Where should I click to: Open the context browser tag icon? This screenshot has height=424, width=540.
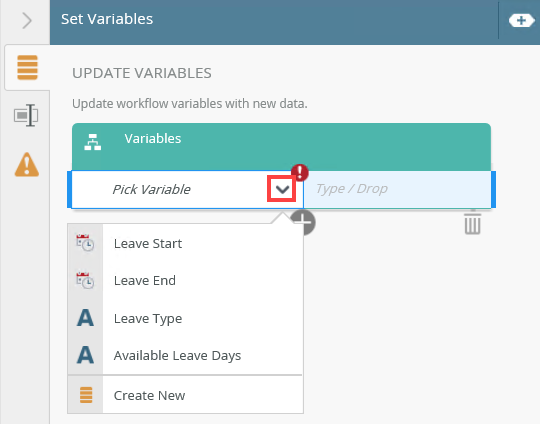click(521, 20)
